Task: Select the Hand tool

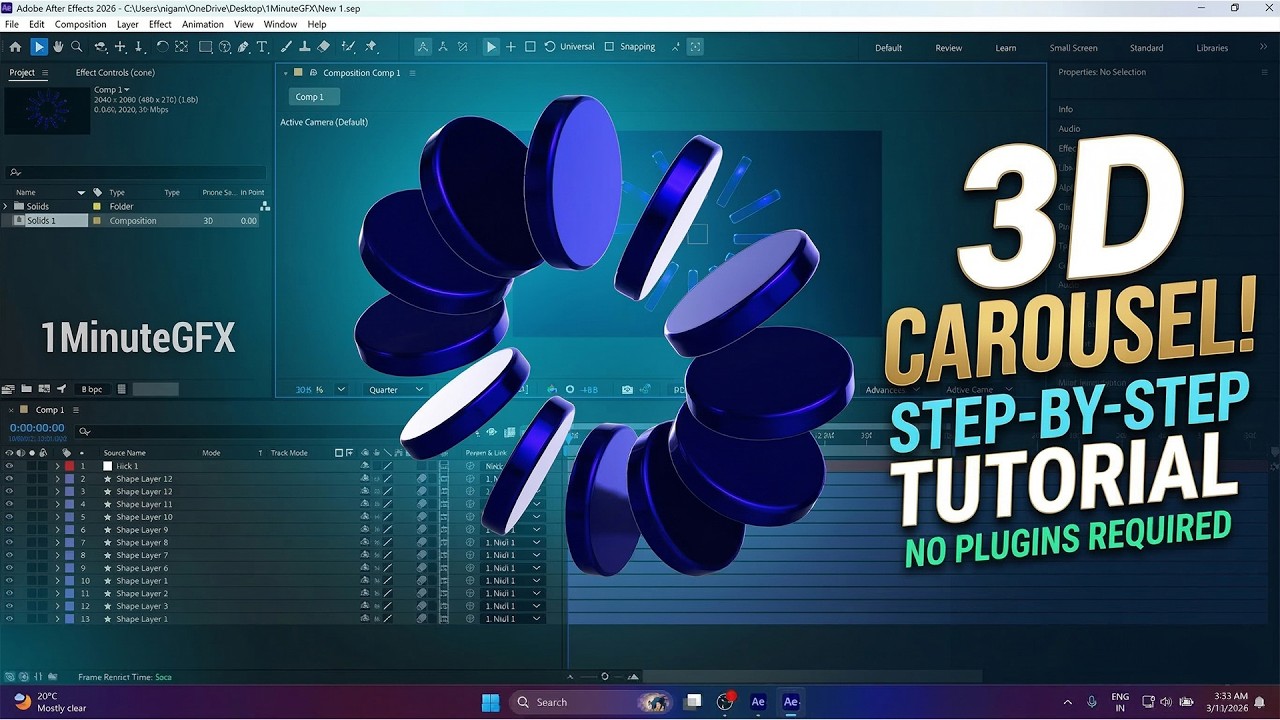Action: point(58,47)
